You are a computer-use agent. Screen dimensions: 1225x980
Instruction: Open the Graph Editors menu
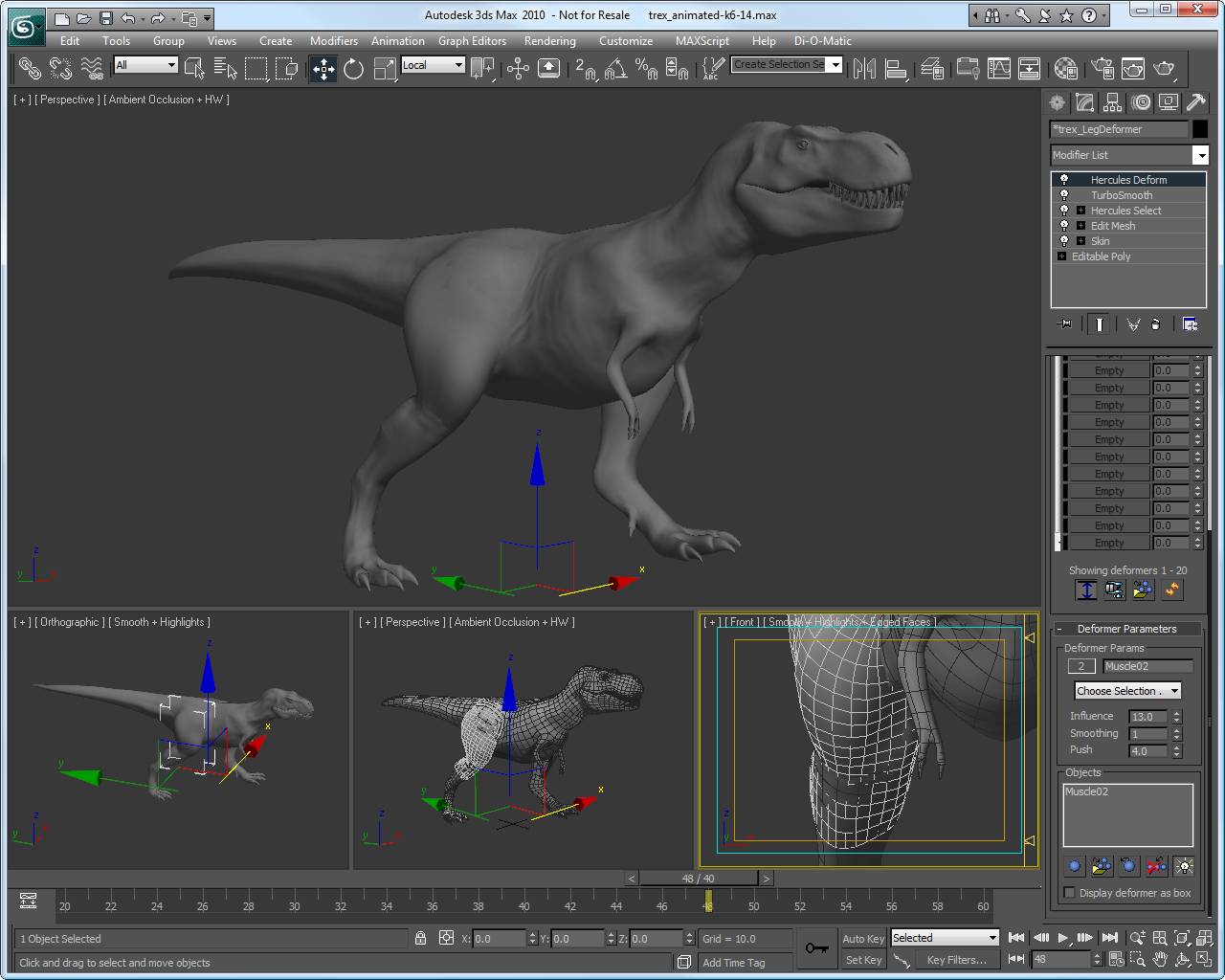point(472,41)
